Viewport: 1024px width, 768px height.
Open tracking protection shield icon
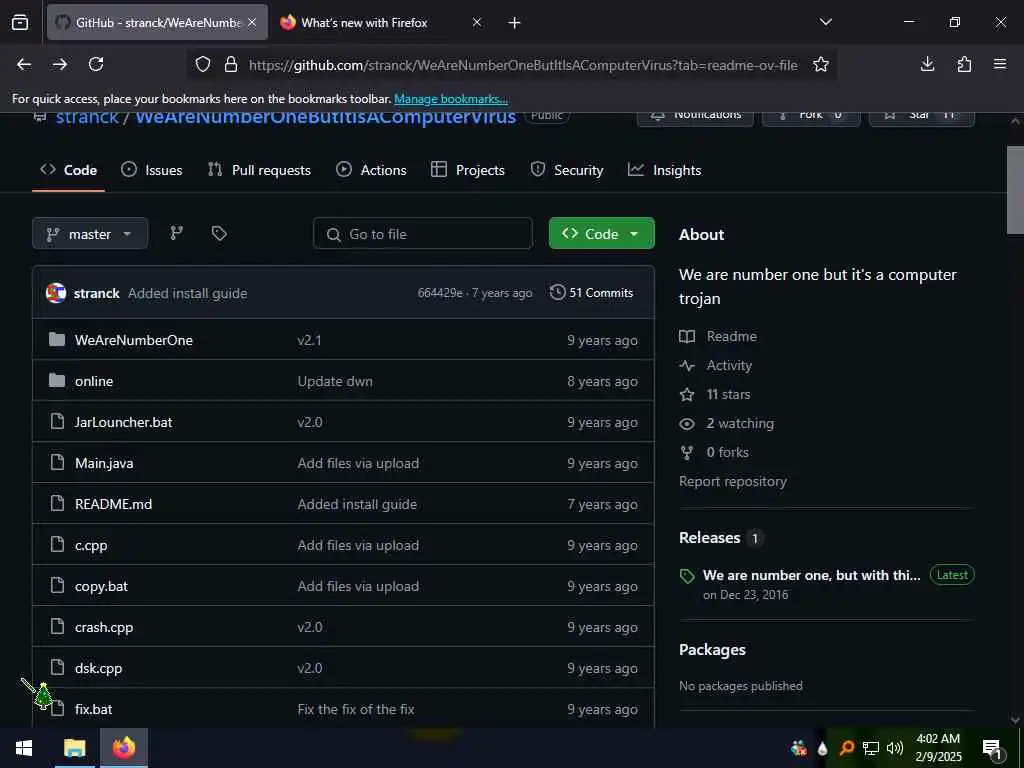(203, 64)
